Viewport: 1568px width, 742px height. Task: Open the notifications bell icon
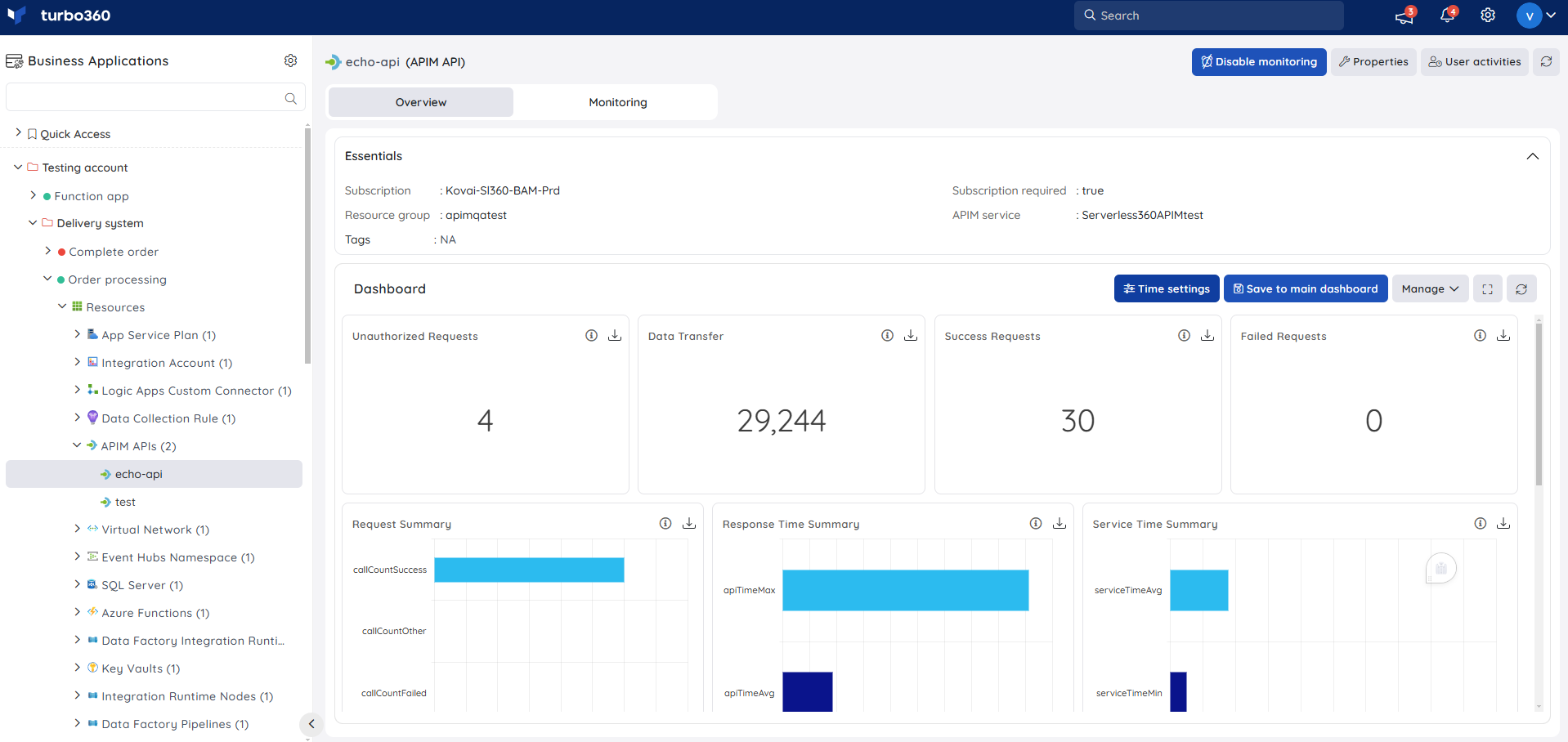(1448, 16)
